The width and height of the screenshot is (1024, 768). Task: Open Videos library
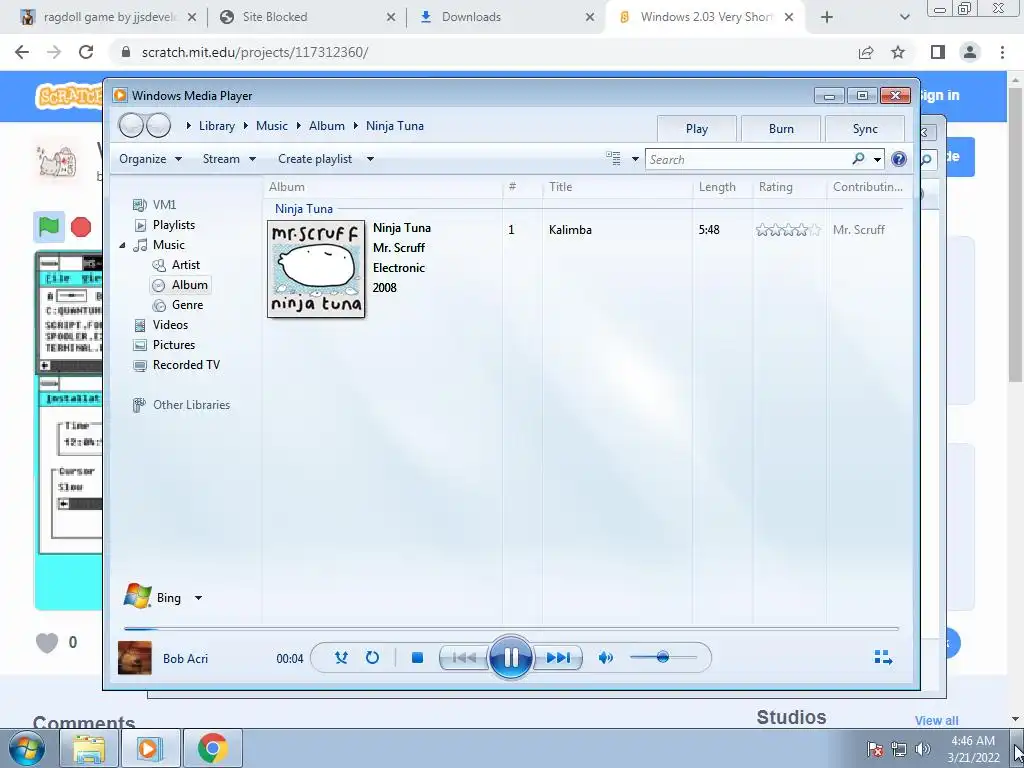click(x=170, y=325)
